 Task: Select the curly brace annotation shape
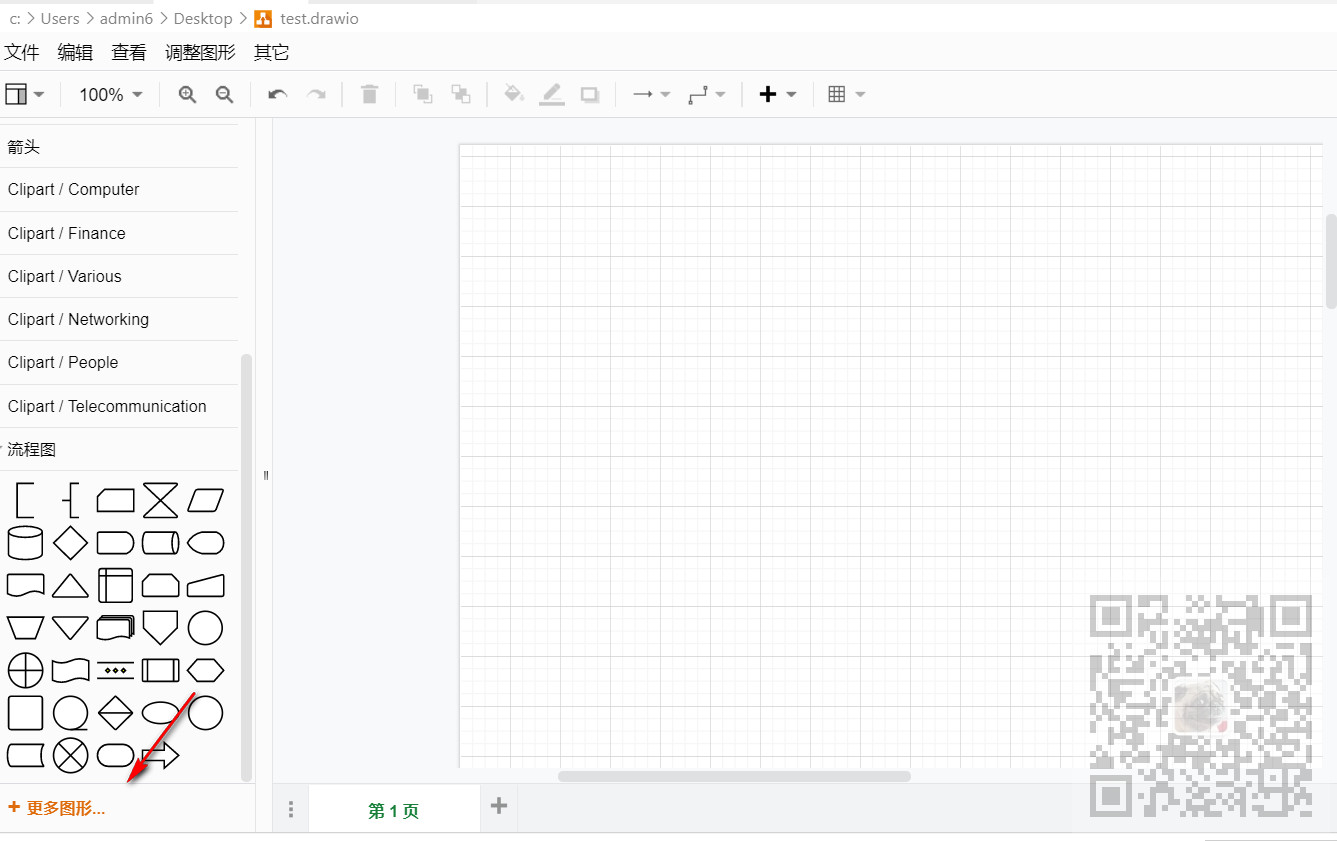[70, 500]
